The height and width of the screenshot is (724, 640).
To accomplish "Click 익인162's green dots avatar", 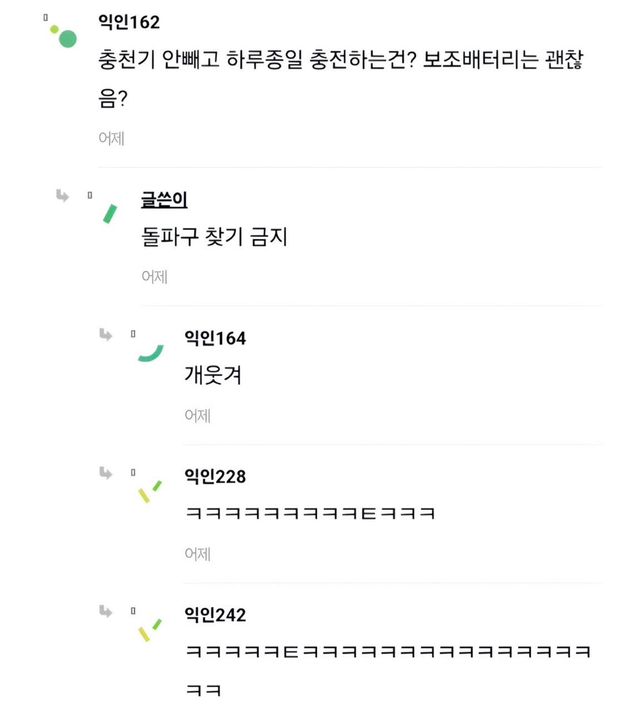I will pos(62,34).
